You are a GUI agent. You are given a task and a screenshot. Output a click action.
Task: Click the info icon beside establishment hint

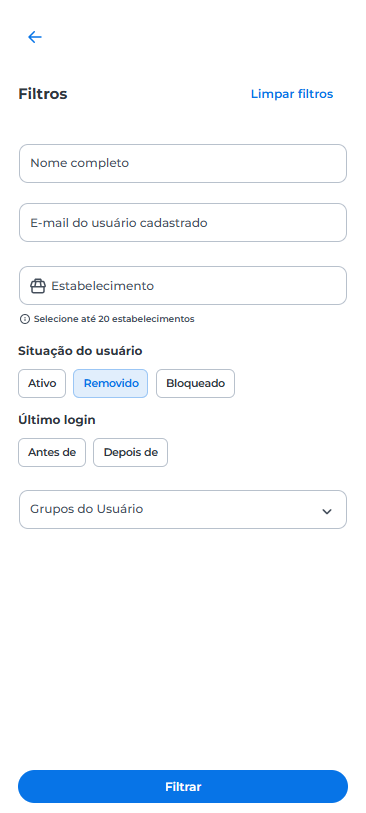(24, 319)
